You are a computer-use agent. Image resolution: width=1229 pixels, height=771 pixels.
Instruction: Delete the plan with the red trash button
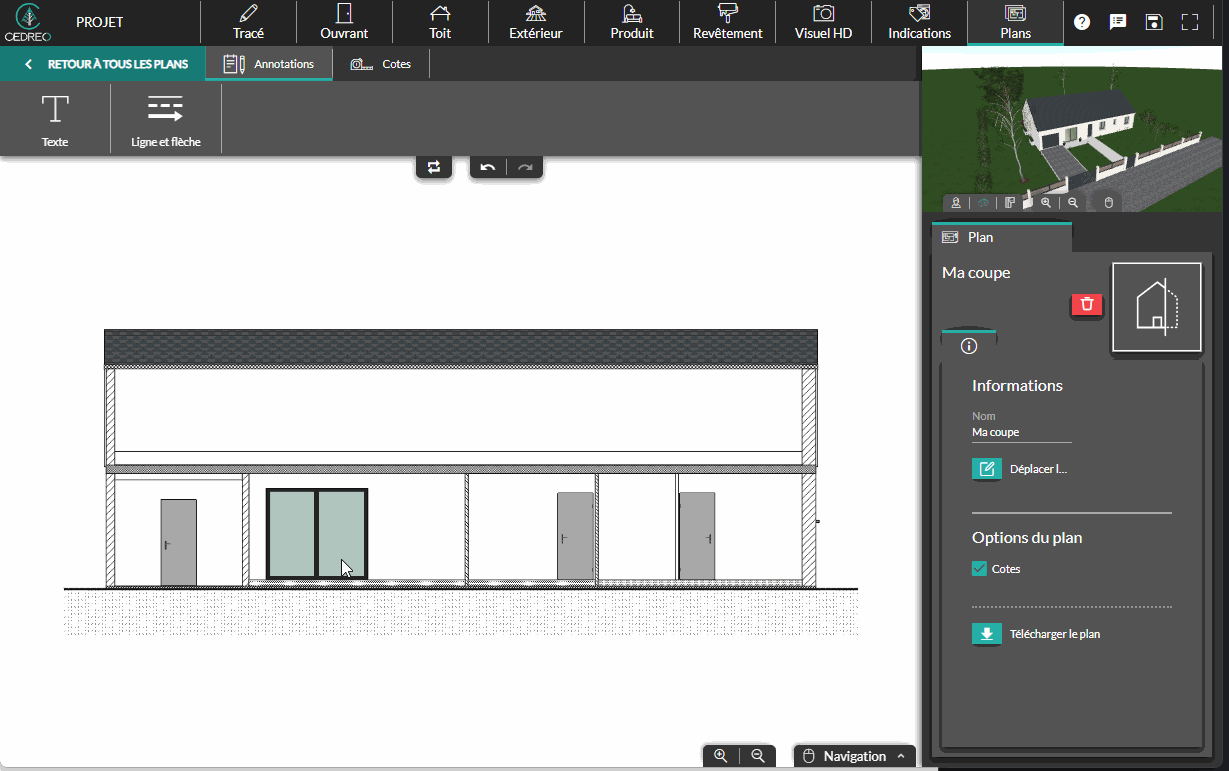1087,304
